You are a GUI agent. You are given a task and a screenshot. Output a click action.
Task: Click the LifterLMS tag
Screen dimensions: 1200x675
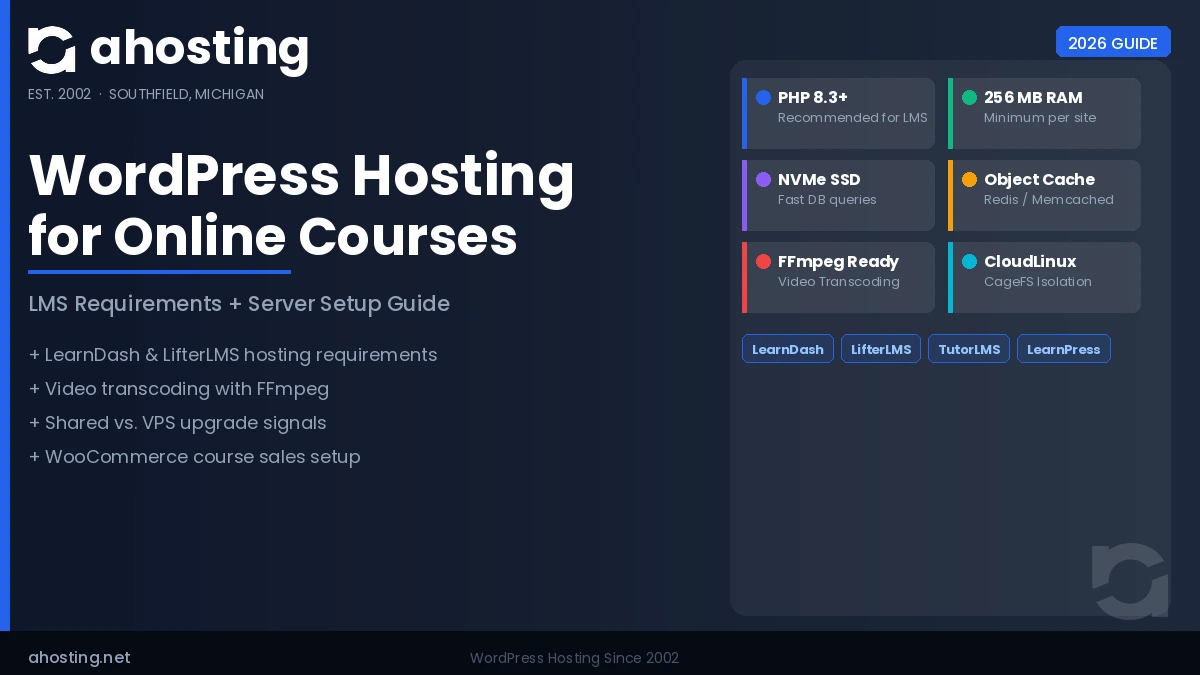(x=881, y=349)
